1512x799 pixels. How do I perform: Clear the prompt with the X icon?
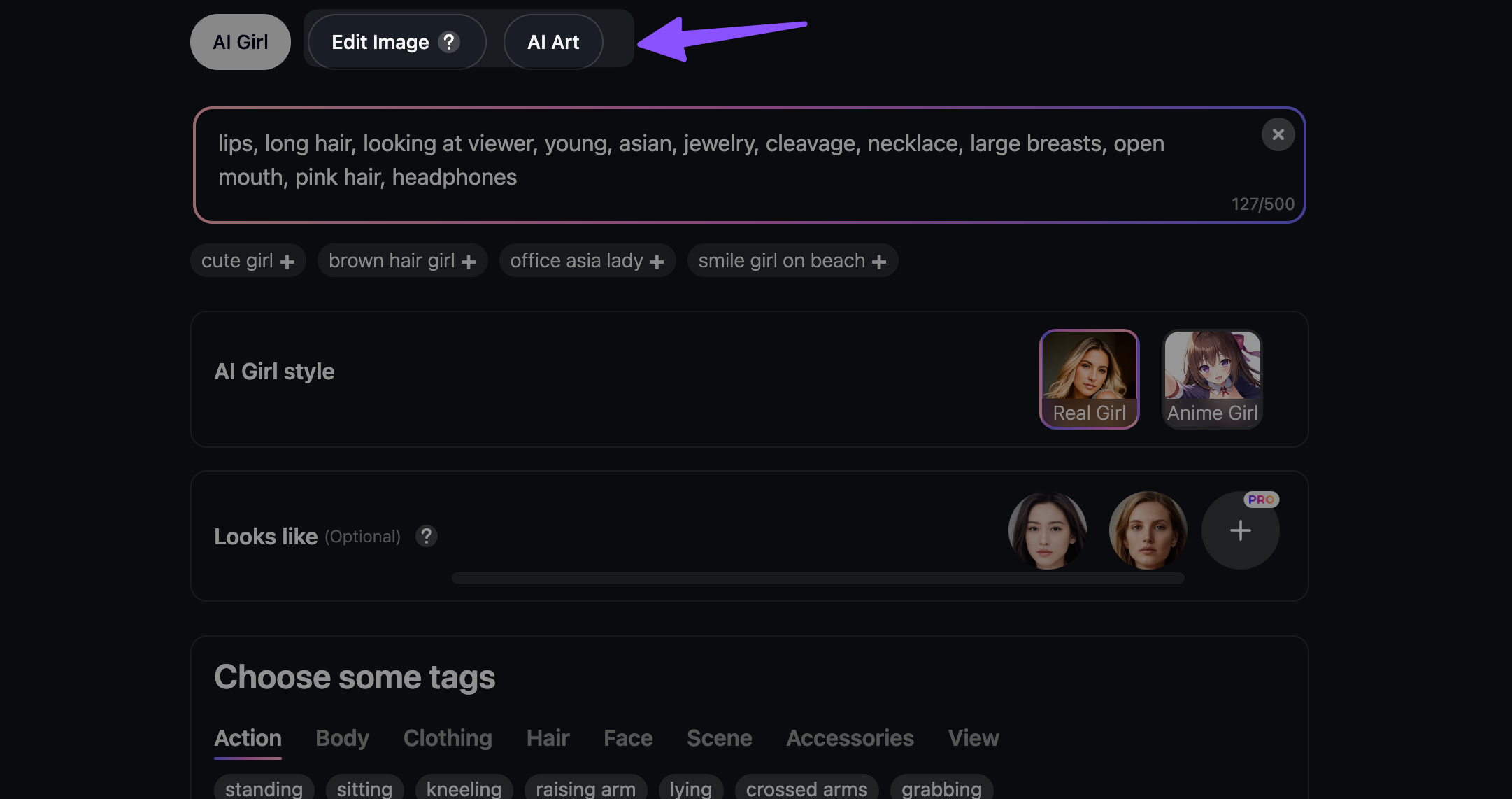tap(1278, 134)
